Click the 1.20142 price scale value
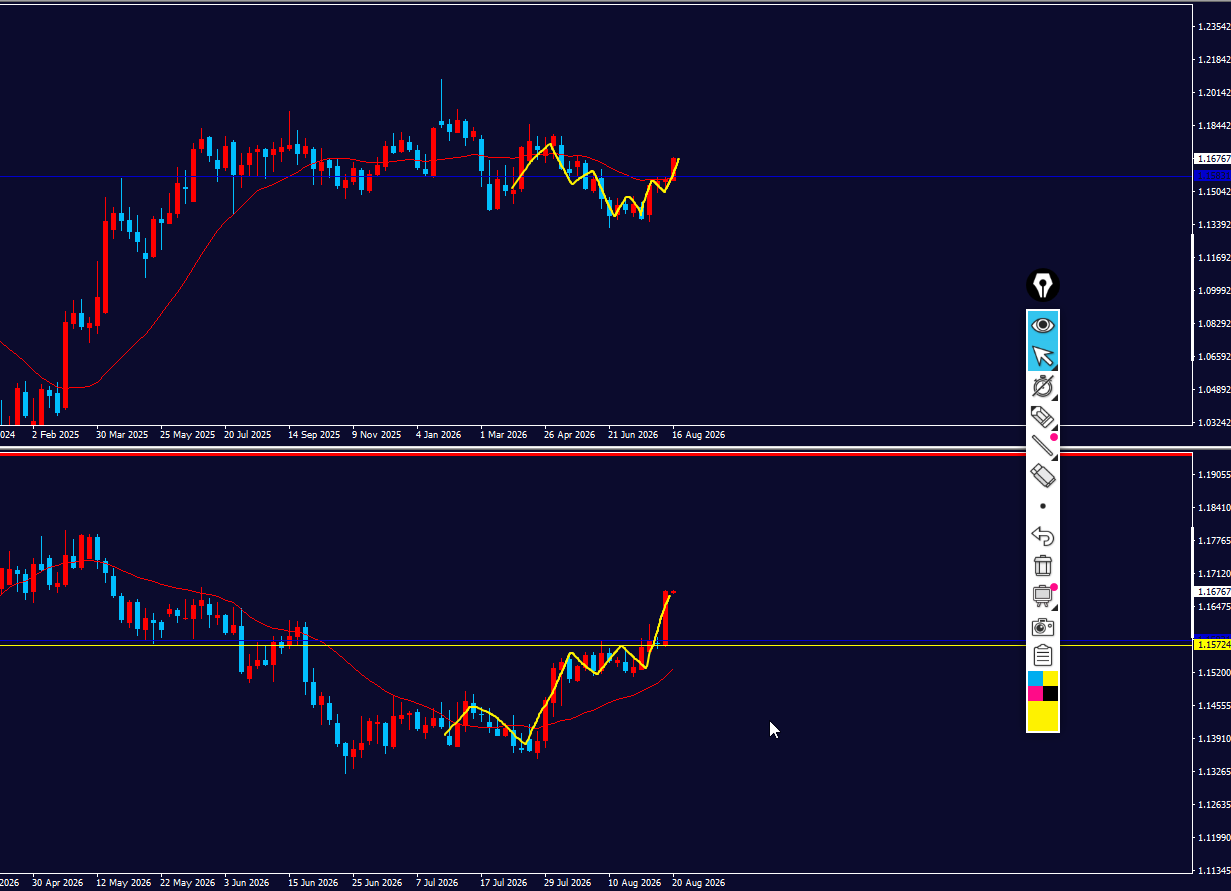1231x891 pixels. [x=1213, y=93]
